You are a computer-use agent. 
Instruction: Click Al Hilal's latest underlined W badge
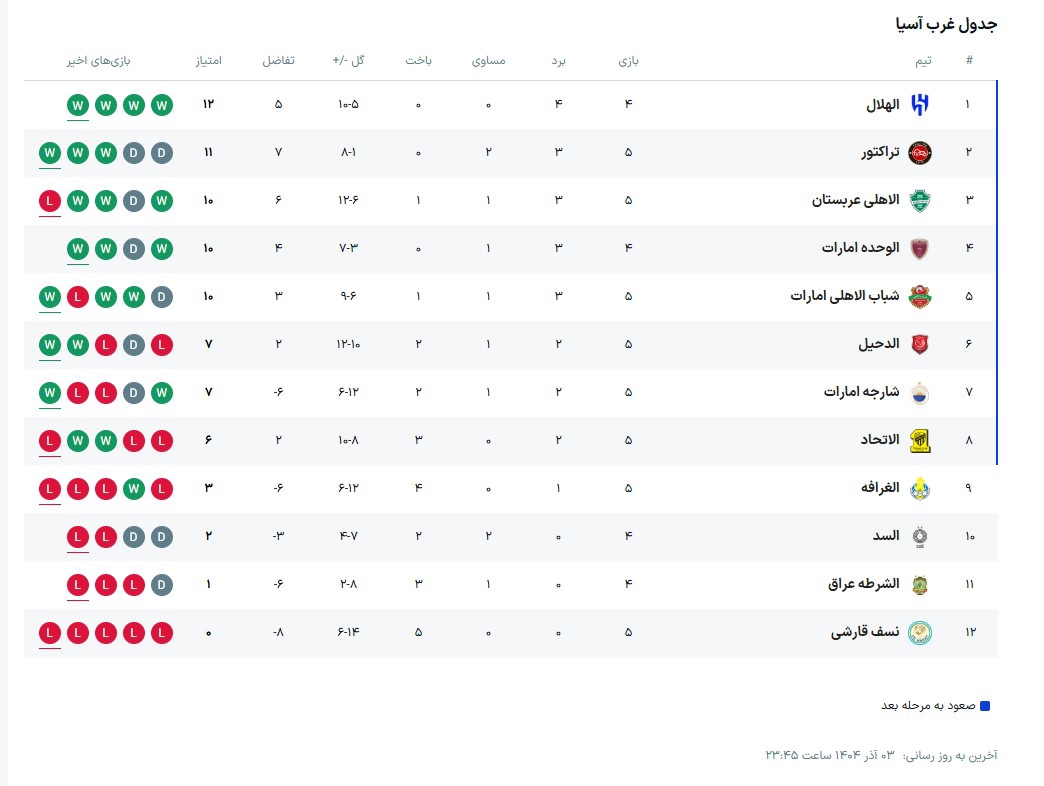tap(78, 104)
